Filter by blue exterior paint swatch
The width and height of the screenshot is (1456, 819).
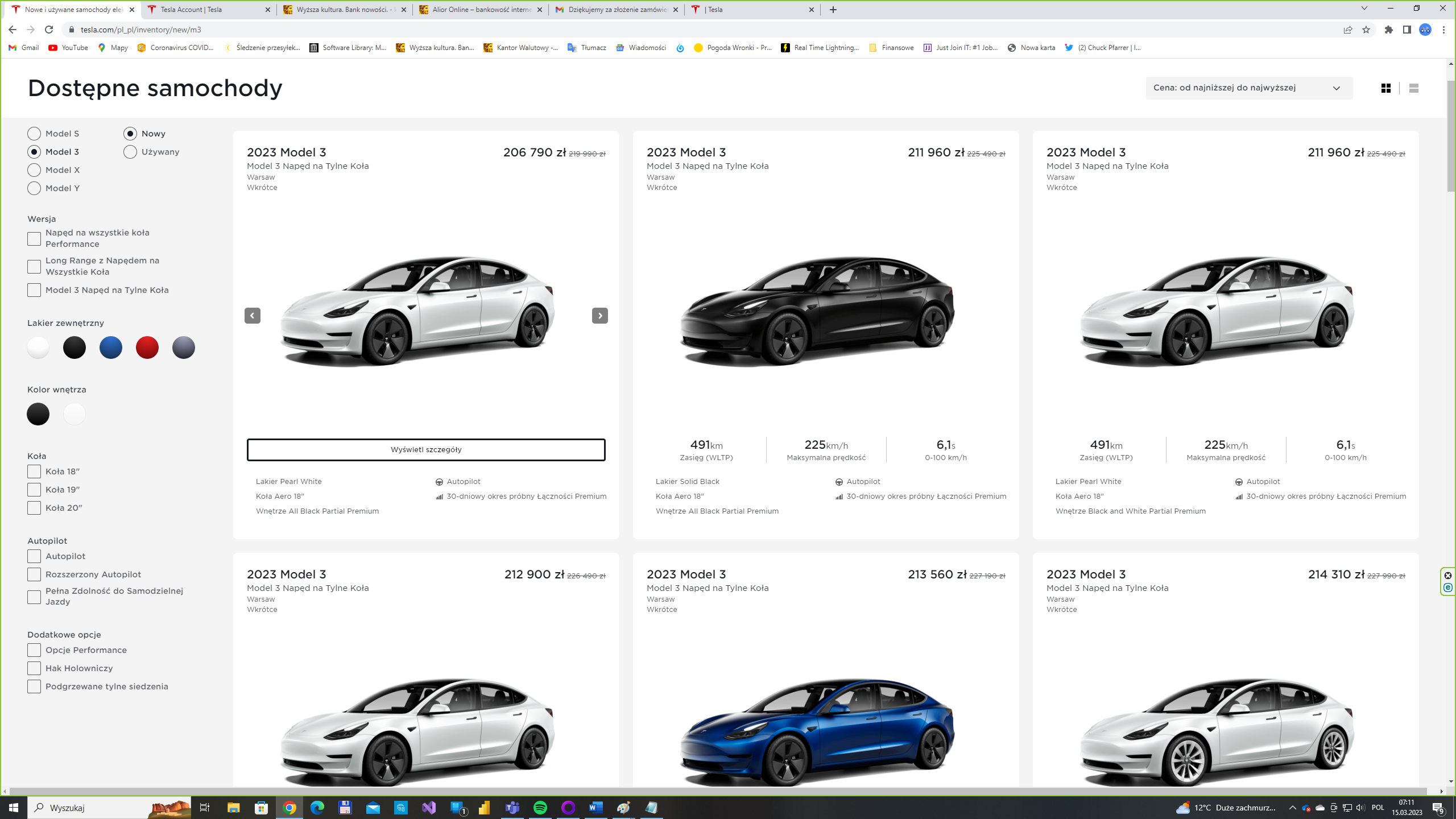pyautogui.click(x=111, y=348)
